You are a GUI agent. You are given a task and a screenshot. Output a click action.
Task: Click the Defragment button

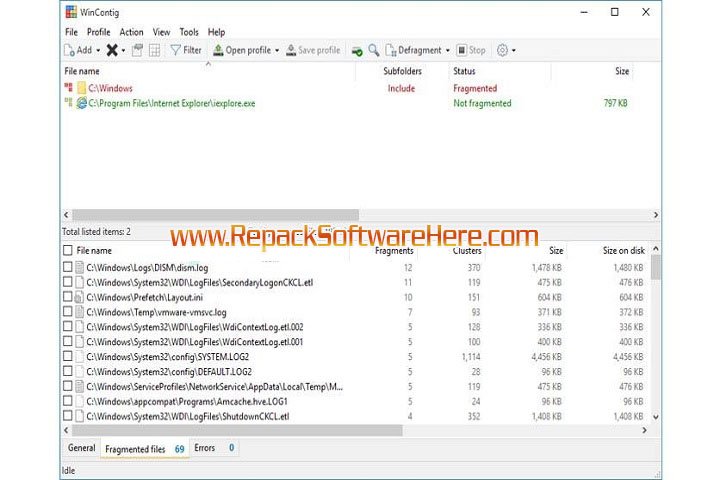tap(414, 50)
